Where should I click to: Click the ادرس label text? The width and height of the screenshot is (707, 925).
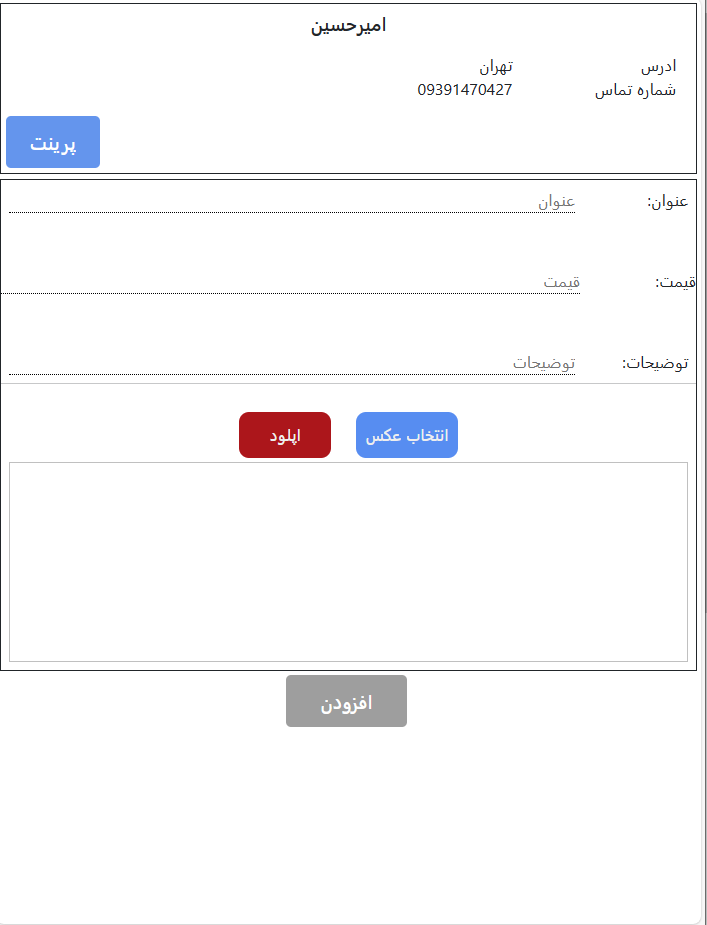point(658,65)
